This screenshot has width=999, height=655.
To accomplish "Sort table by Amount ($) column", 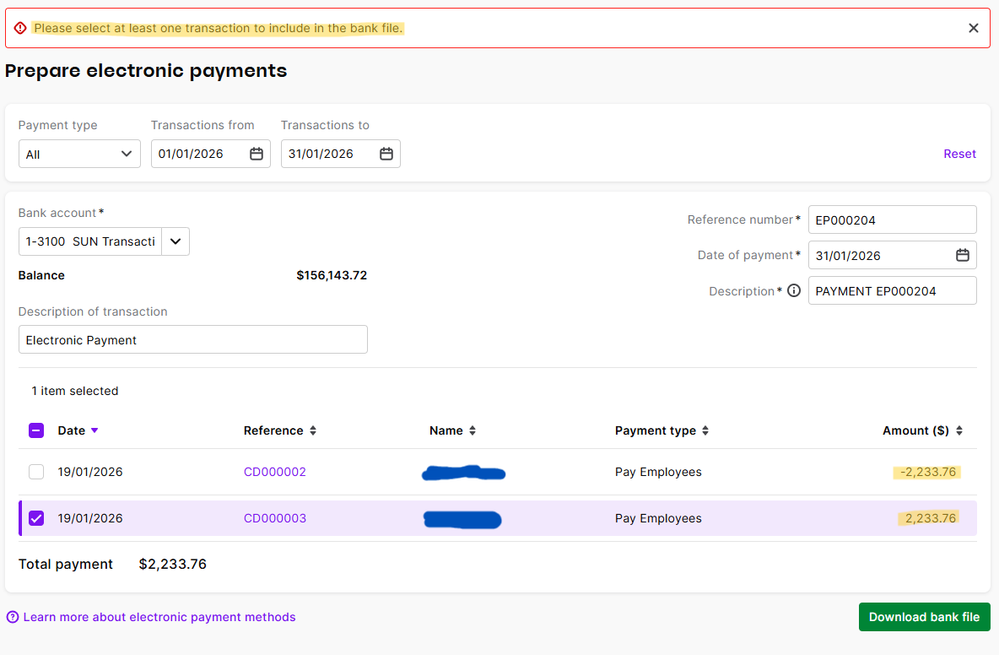I will point(959,431).
